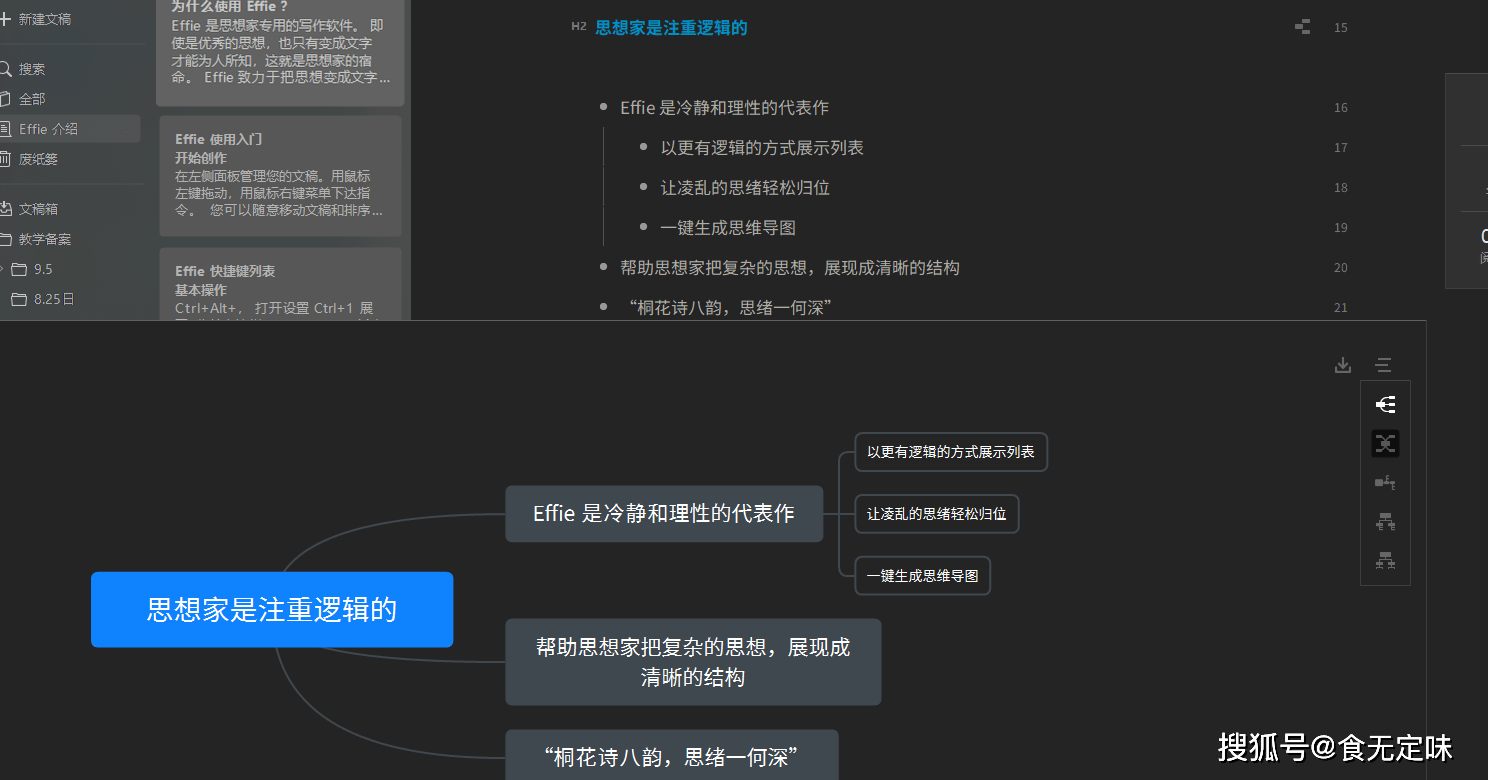The width and height of the screenshot is (1488, 780).
Task: Toggle the H2 marker on 思想家是注重逻辑的
Action: pyautogui.click(x=578, y=27)
